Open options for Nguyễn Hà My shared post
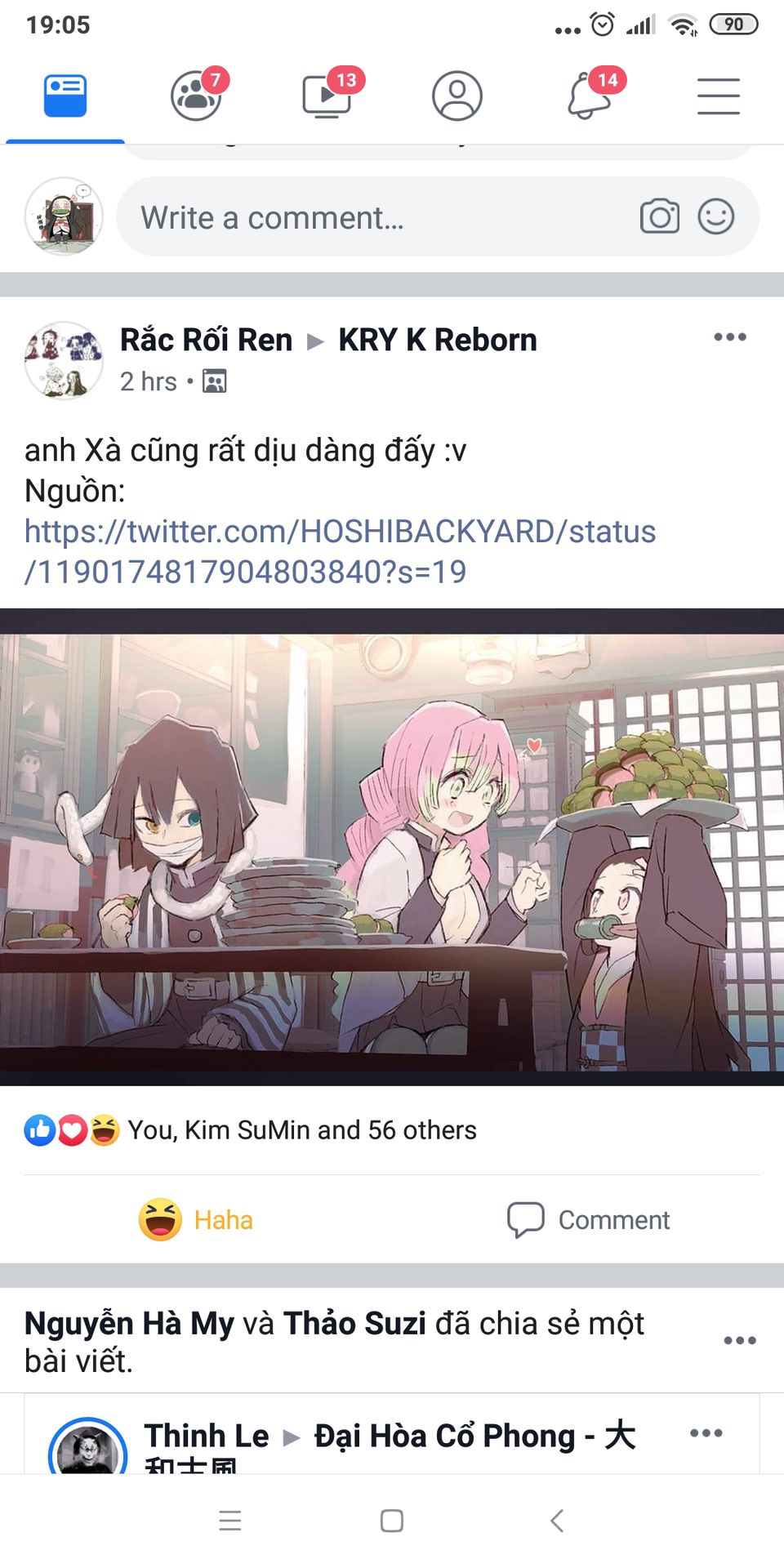The width and height of the screenshot is (784, 1568). point(740,1340)
